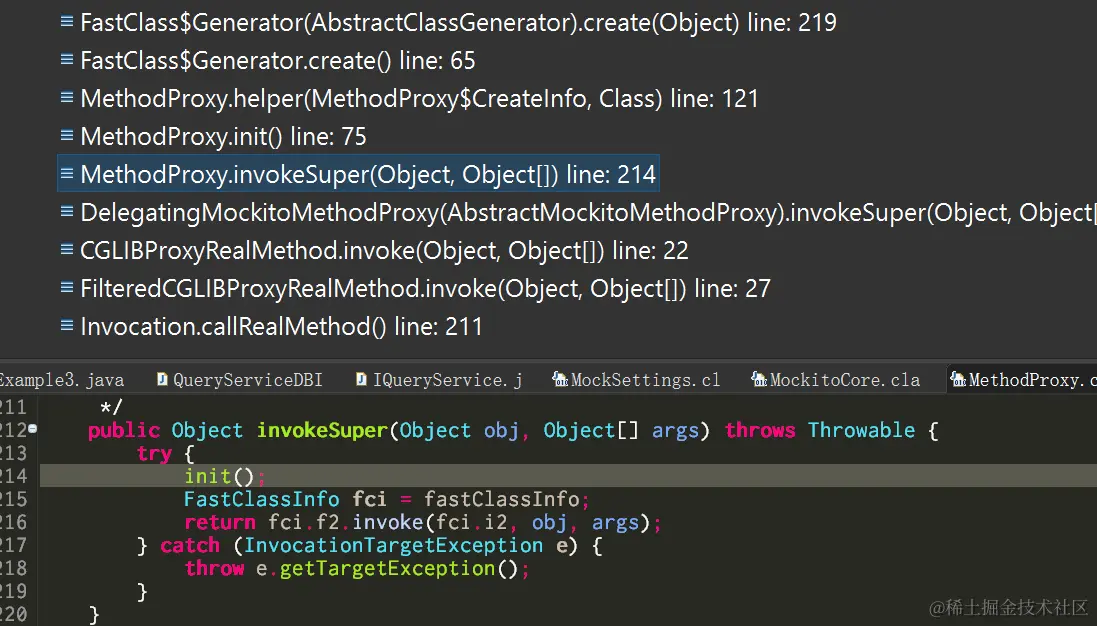Click class file icon on MethodProxy tab

[958, 379]
